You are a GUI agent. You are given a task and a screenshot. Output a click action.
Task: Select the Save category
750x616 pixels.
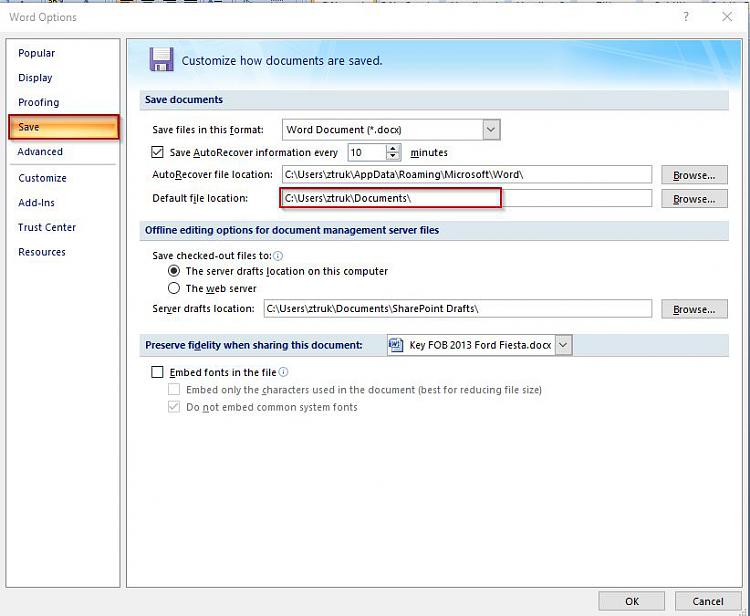pyautogui.click(x=64, y=127)
